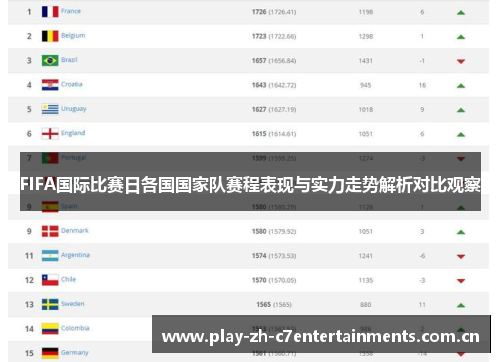Select Belgium's points value 1723 (1722.66)

tap(274, 36)
